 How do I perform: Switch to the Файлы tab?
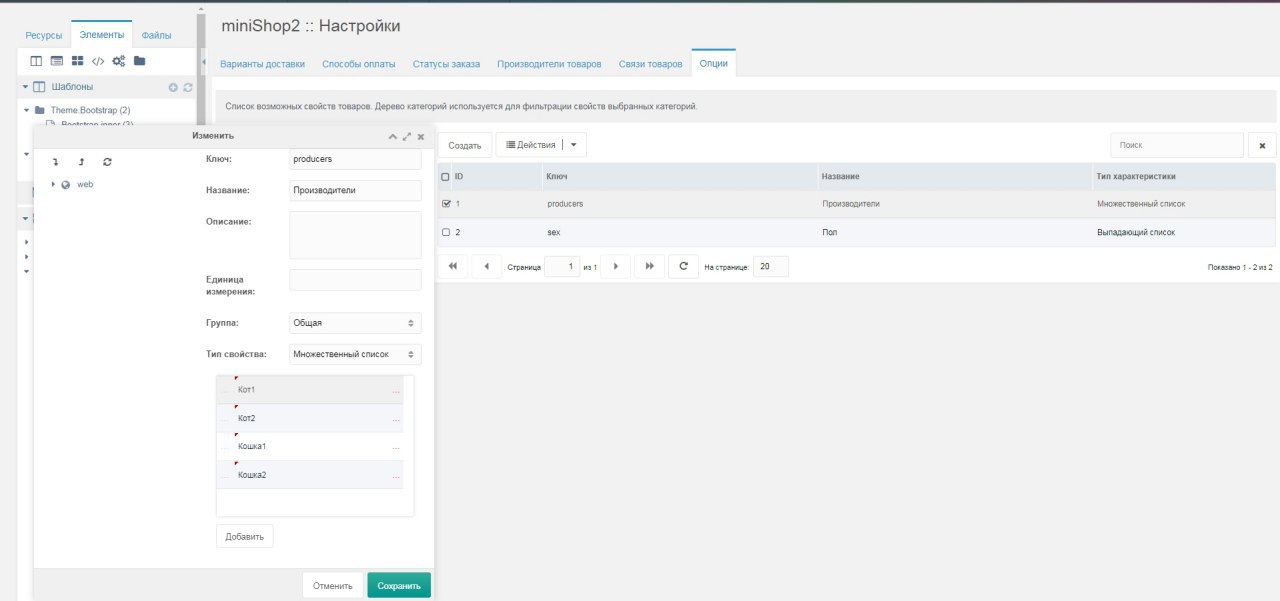click(156, 35)
